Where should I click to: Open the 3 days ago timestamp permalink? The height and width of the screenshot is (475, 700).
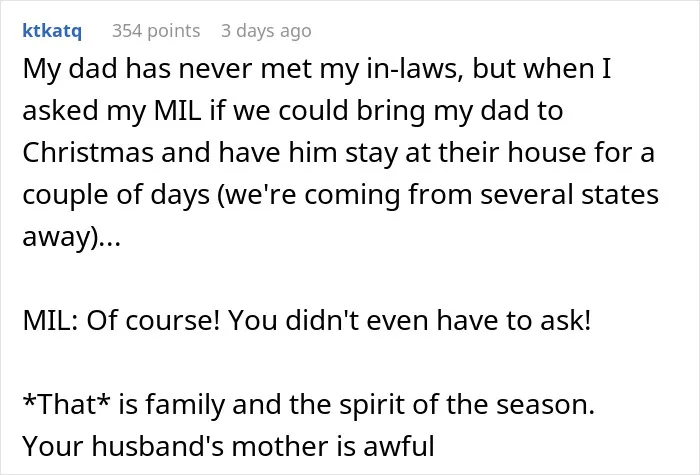pyautogui.click(x=266, y=31)
